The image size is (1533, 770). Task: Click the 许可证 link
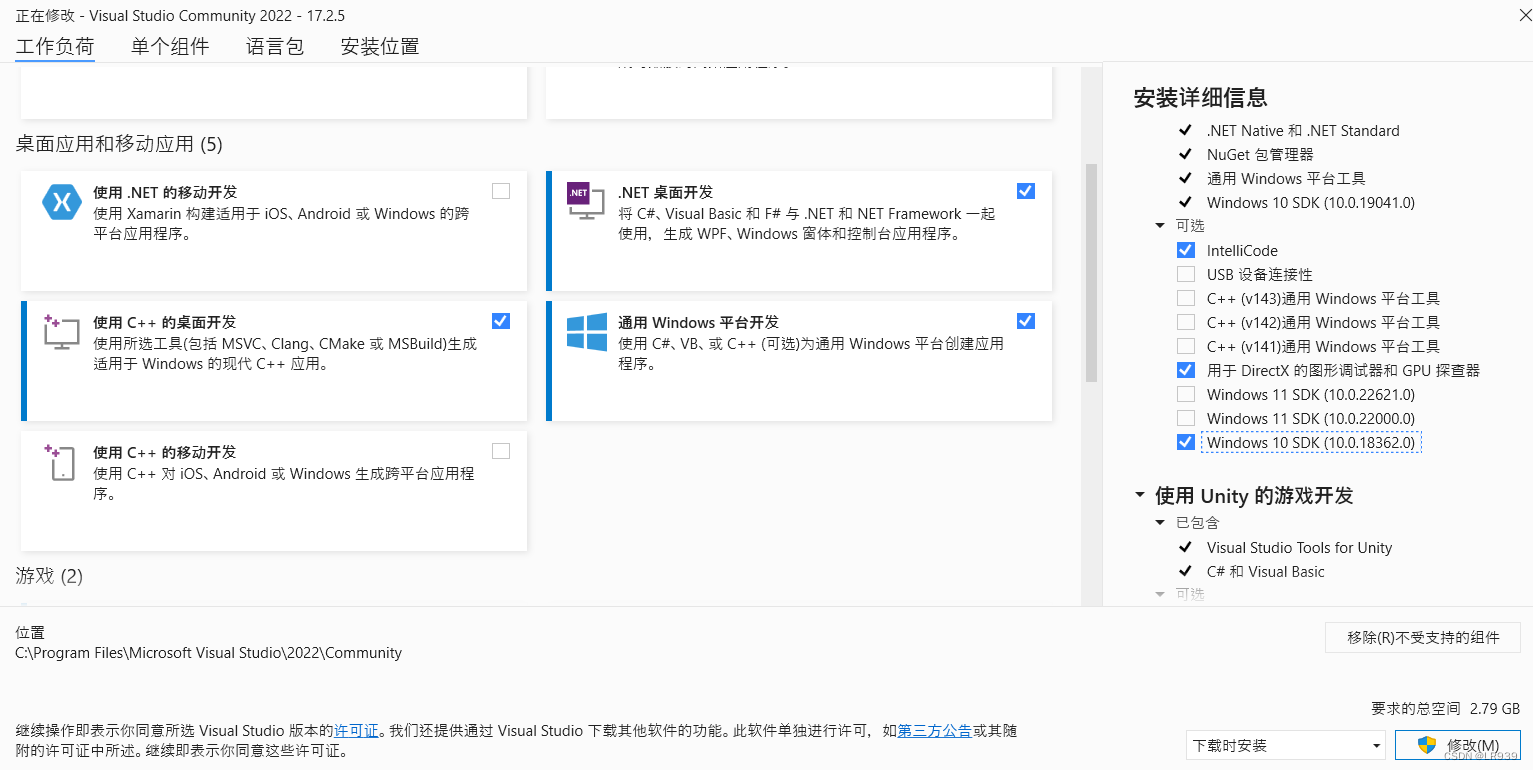tap(356, 730)
